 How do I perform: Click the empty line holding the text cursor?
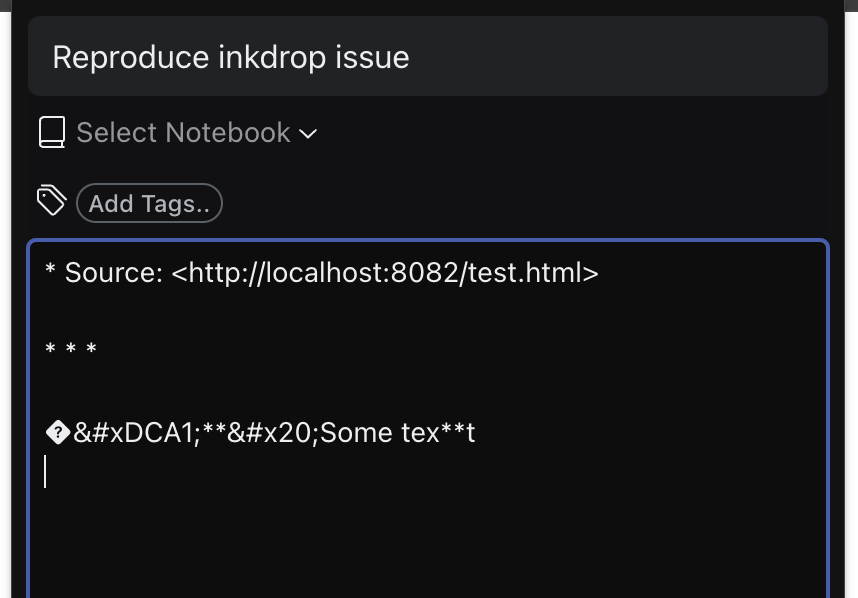coord(428,472)
